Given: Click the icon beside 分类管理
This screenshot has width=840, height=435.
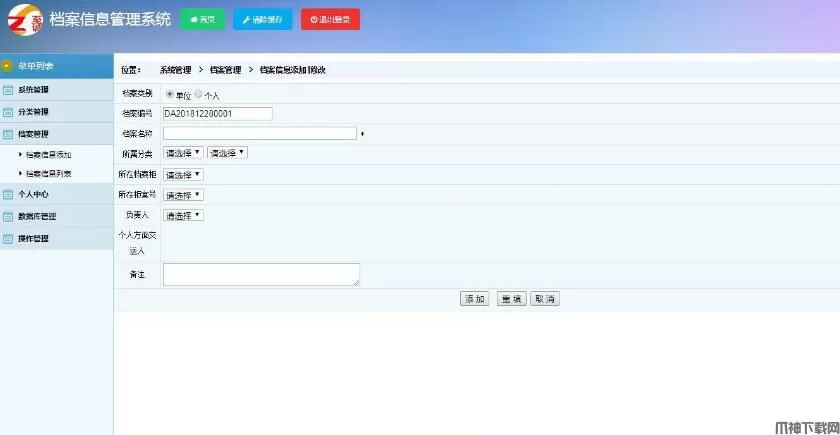Looking at the screenshot, I should (x=8, y=112).
